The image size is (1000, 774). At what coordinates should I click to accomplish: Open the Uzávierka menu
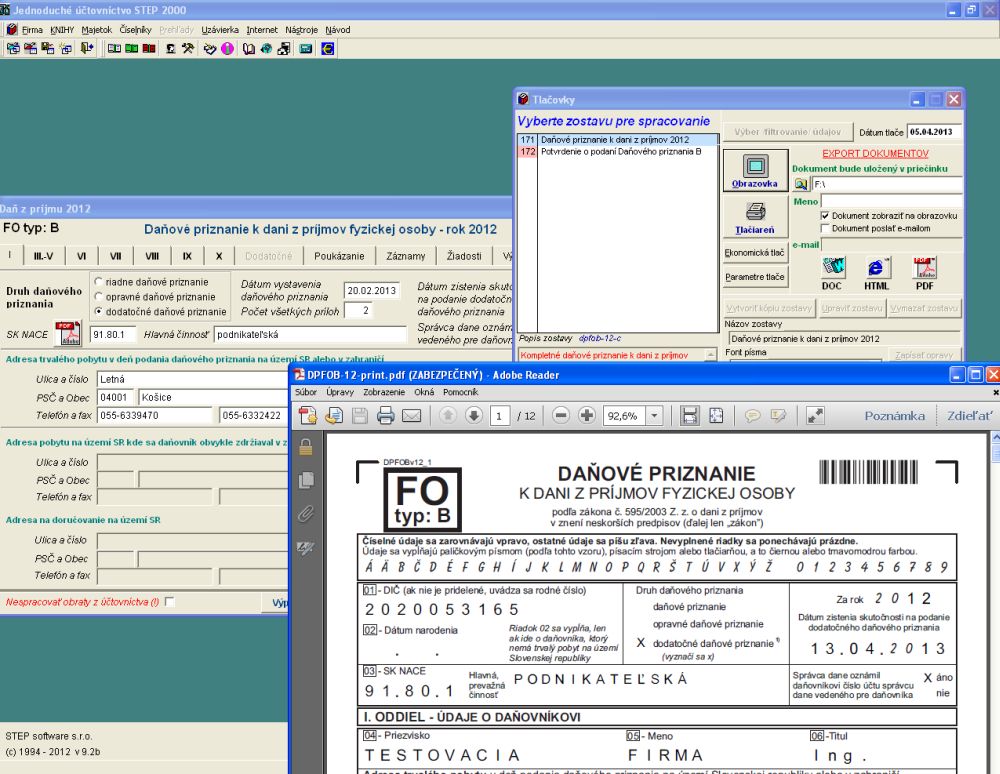click(x=220, y=30)
